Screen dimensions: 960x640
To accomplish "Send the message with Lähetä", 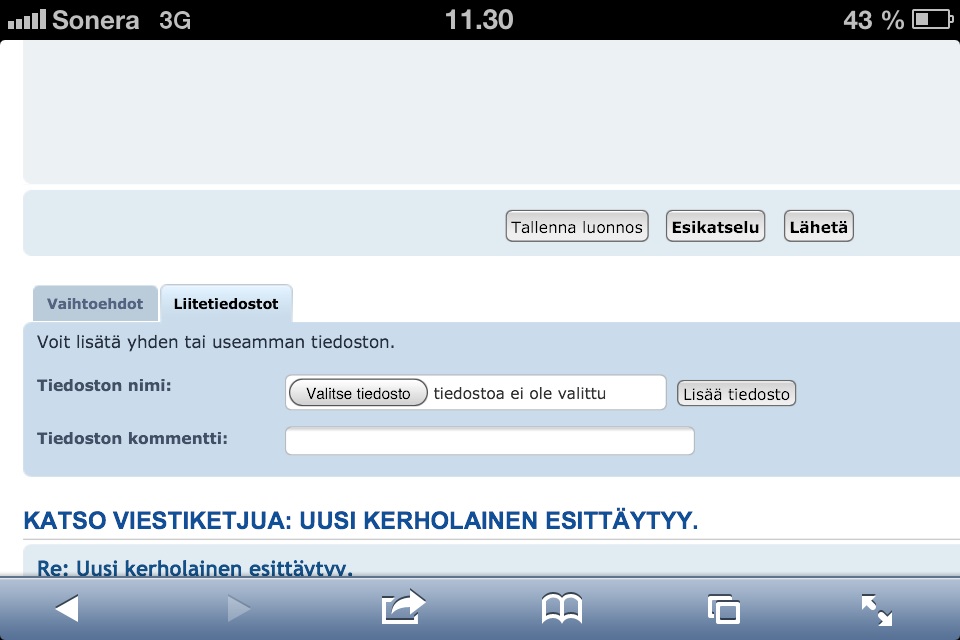I will click(818, 227).
